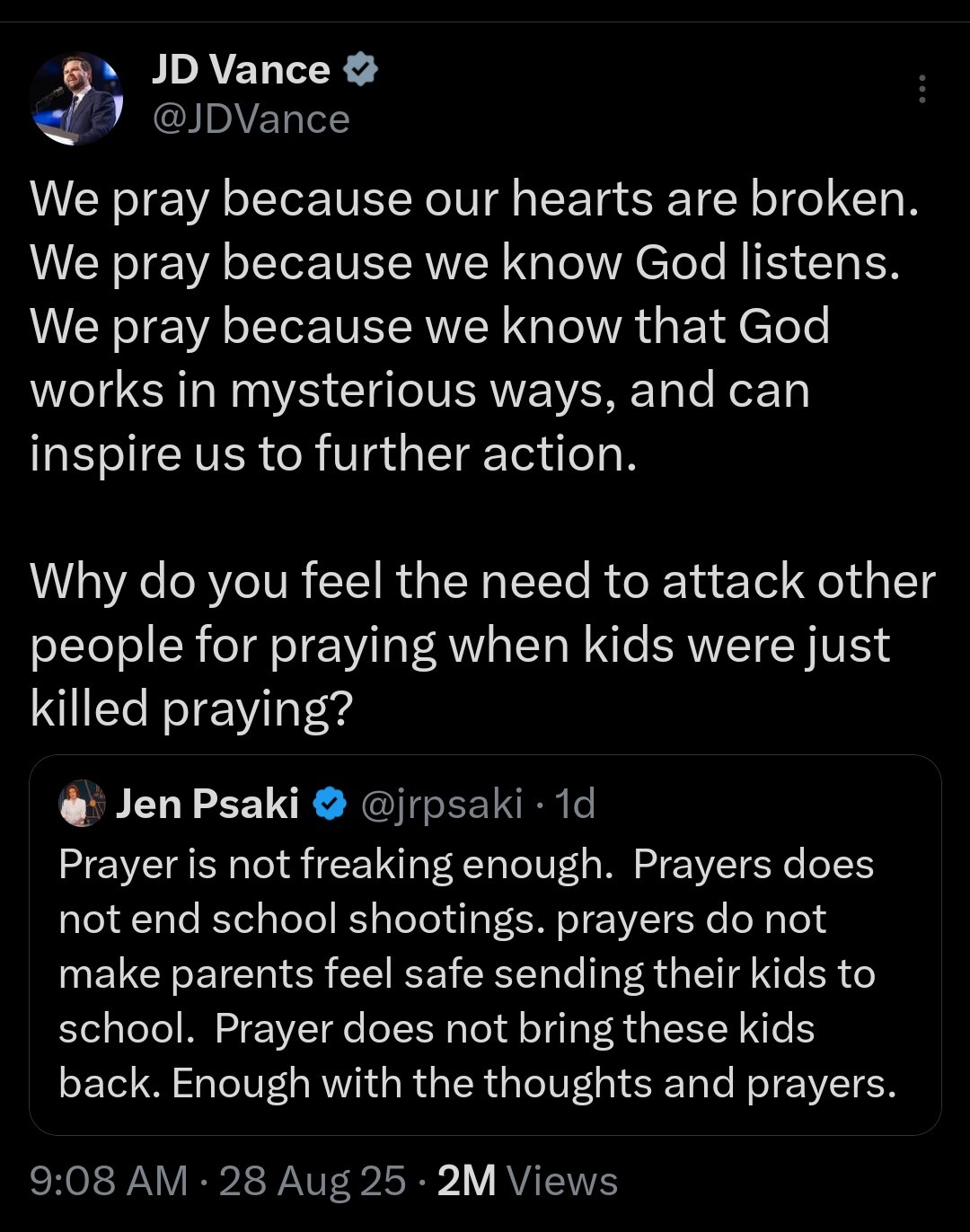The width and height of the screenshot is (970, 1232).
Task: Click the Jen Psaki display name
Action: click(x=207, y=804)
